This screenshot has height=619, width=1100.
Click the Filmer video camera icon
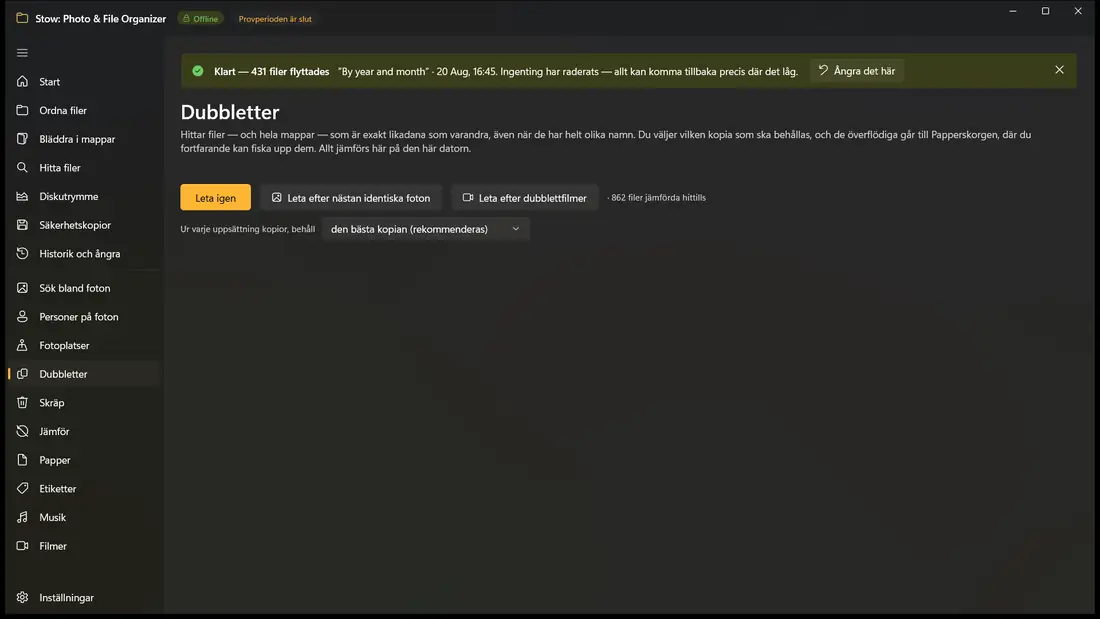coord(22,546)
